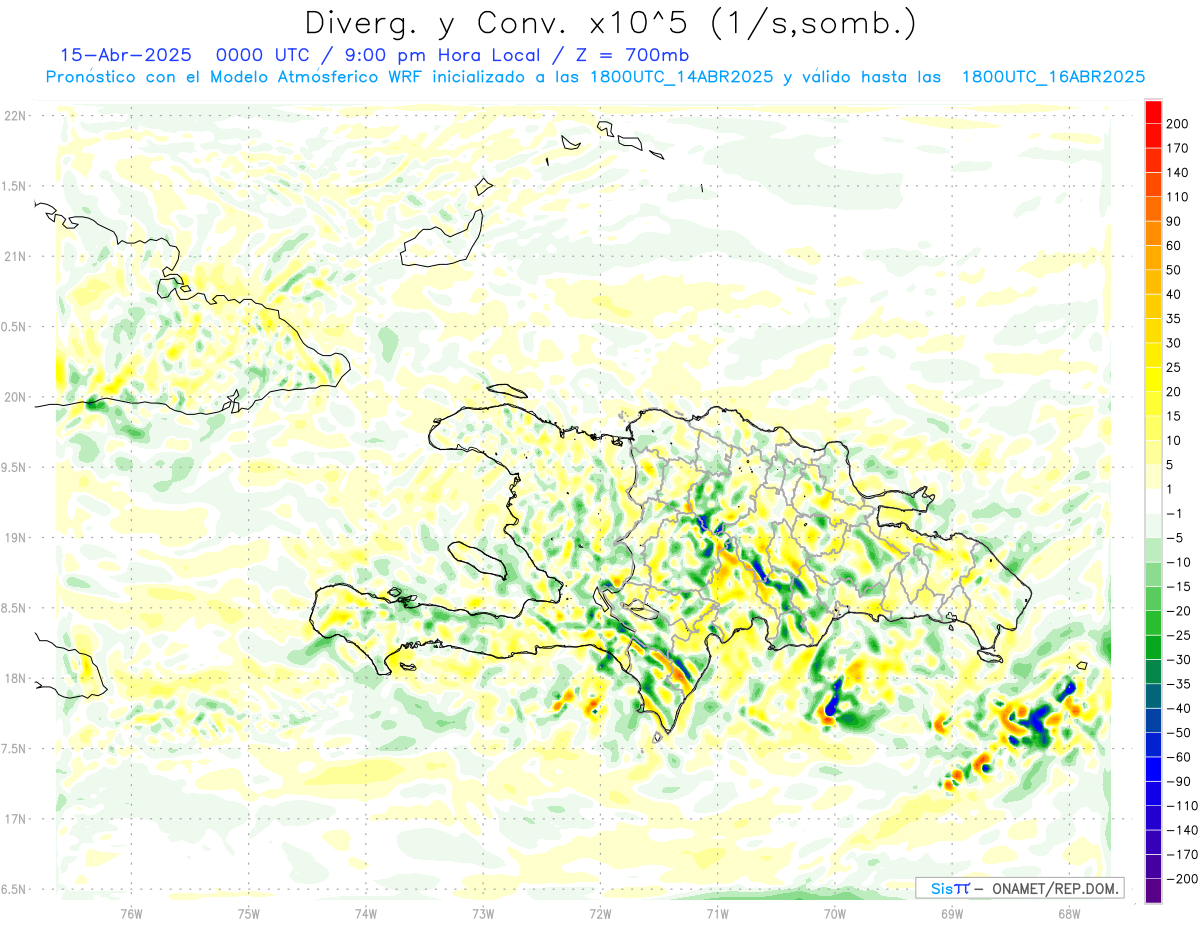Image resolution: width=1200 pixels, height=927 pixels.
Task: Click the 'SisTT - ONAMET/REP.DOM.' credit box
Action: [x=1019, y=888]
